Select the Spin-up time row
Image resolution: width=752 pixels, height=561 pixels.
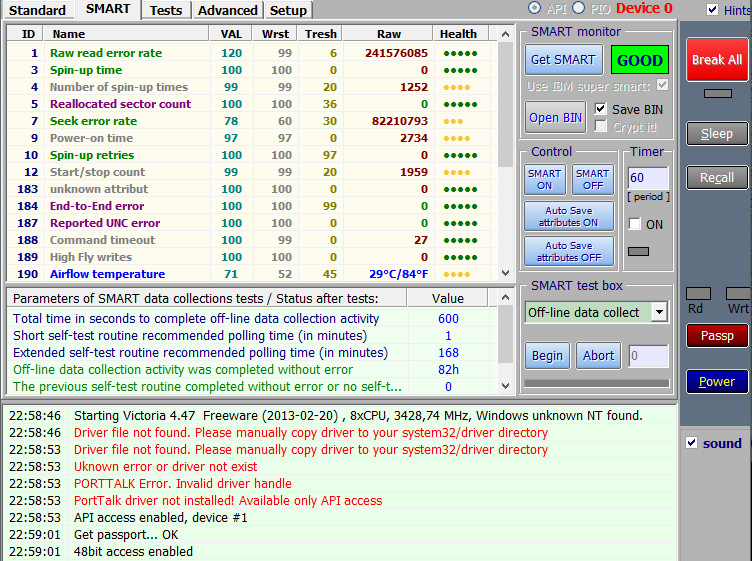(x=252, y=70)
